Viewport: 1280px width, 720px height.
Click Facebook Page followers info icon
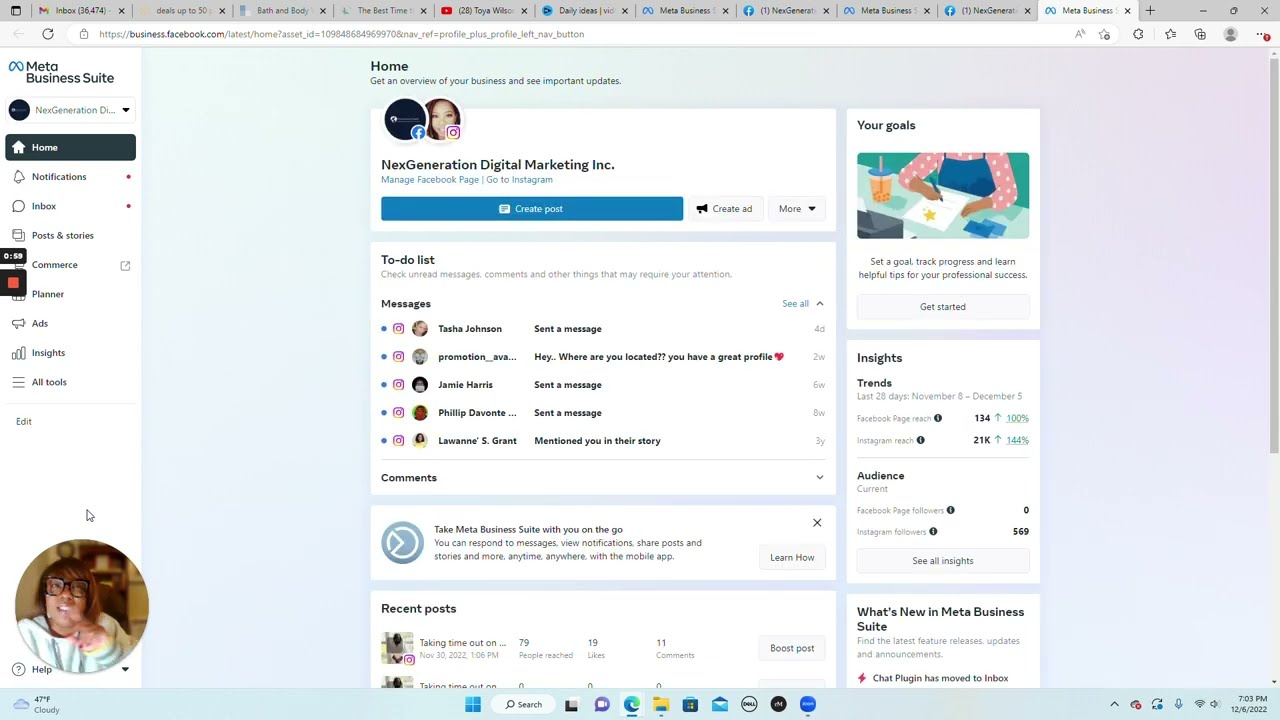click(x=951, y=511)
